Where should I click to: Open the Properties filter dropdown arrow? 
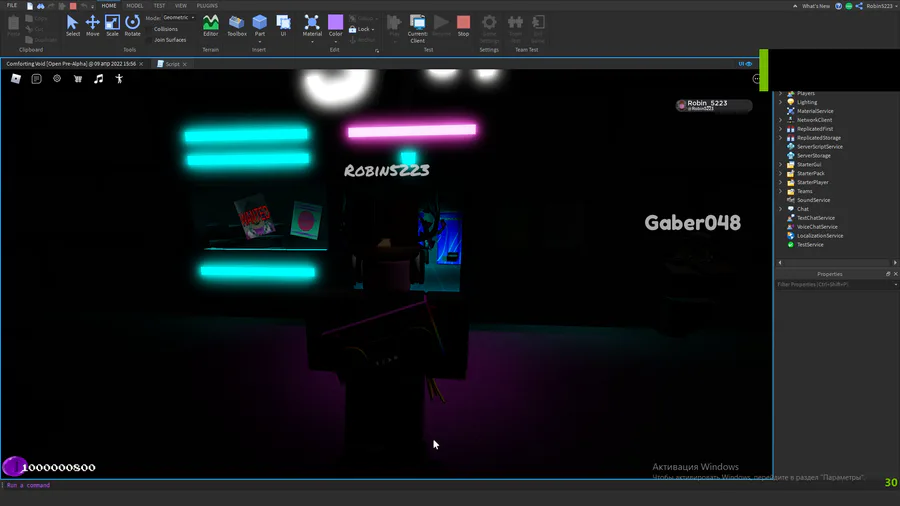point(895,285)
